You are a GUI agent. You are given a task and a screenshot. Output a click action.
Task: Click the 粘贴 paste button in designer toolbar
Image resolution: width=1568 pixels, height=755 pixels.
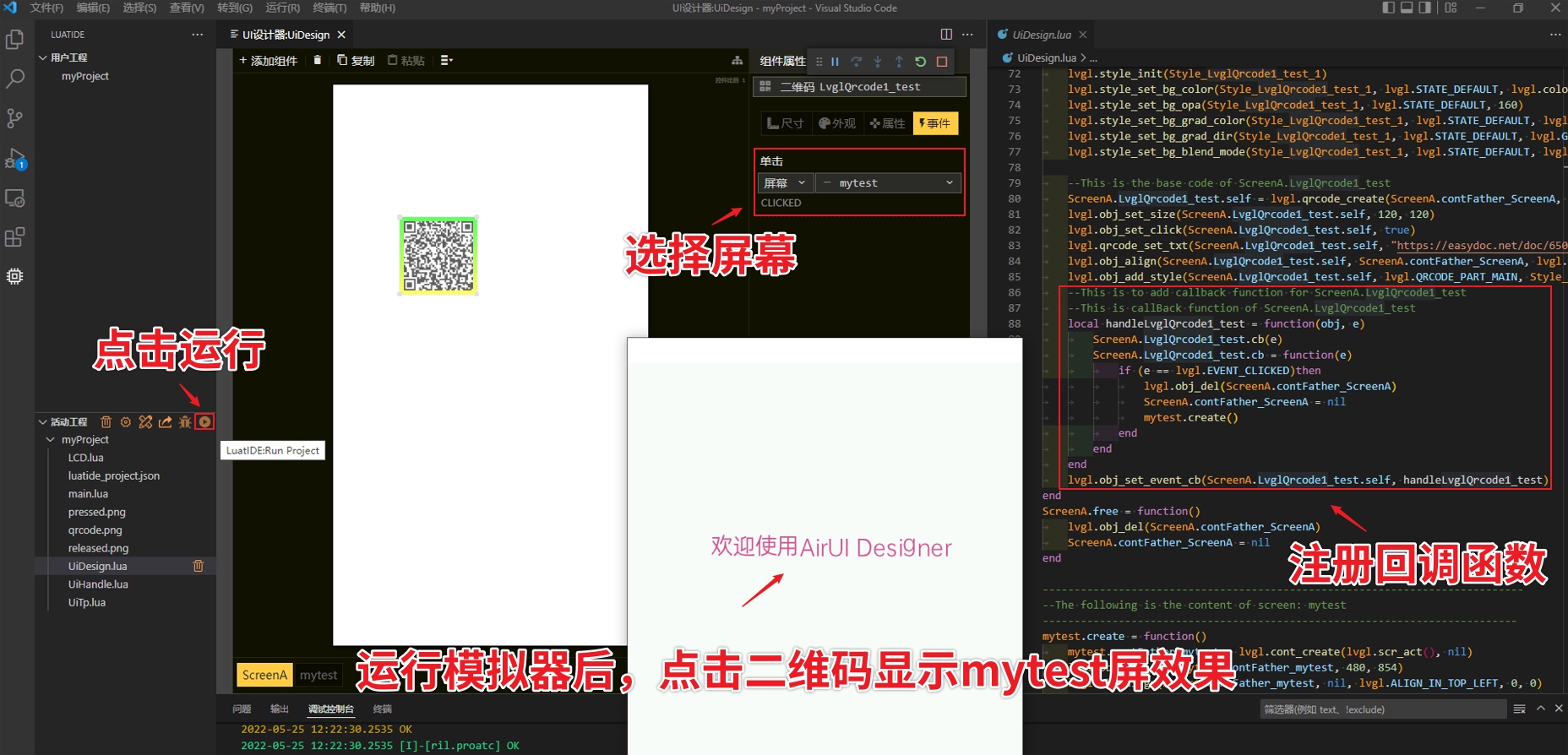tap(406, 60)
